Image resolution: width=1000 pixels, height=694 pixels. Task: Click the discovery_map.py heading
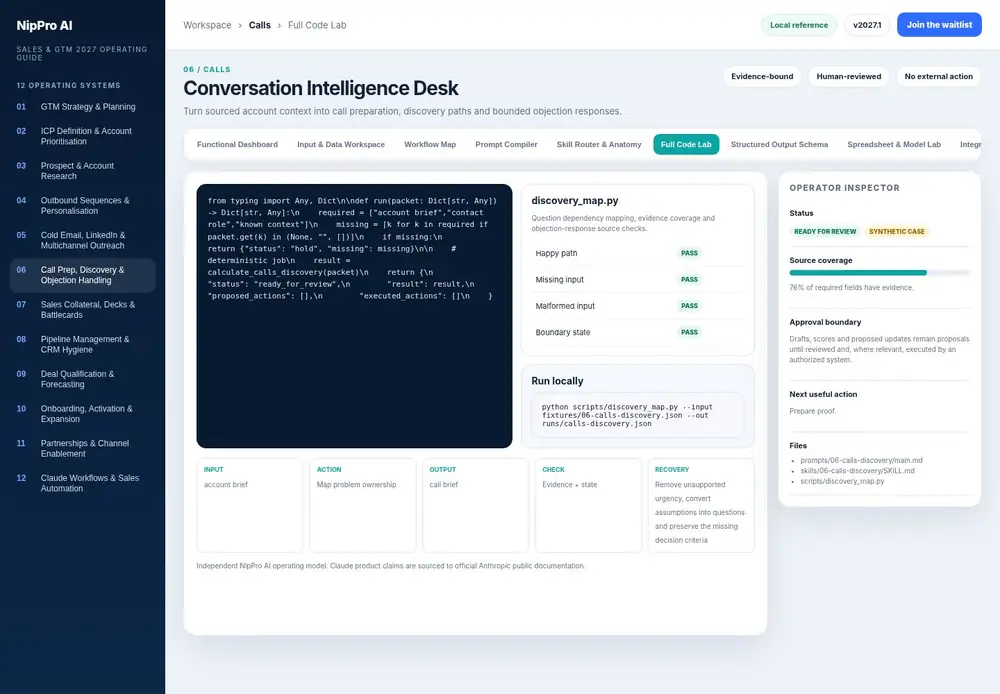[575, 200]
